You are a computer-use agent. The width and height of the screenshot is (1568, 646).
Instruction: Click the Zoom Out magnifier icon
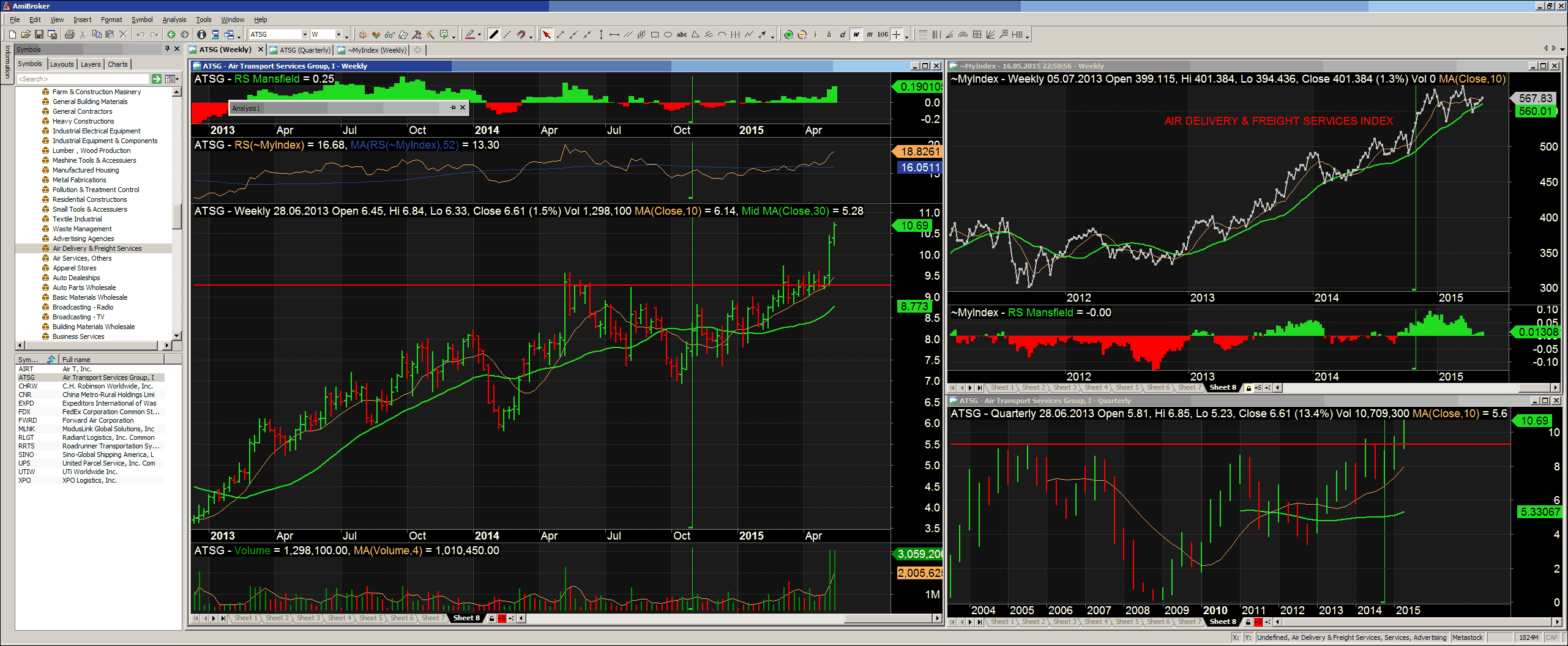(802, 35)
